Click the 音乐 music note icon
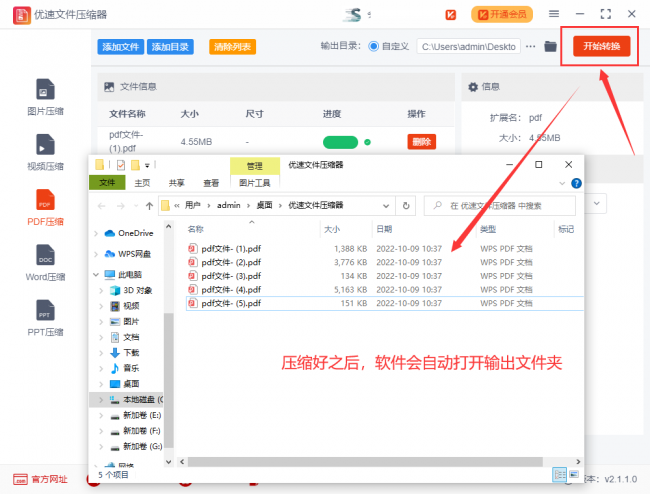650x494 pixels. point(115,368)
